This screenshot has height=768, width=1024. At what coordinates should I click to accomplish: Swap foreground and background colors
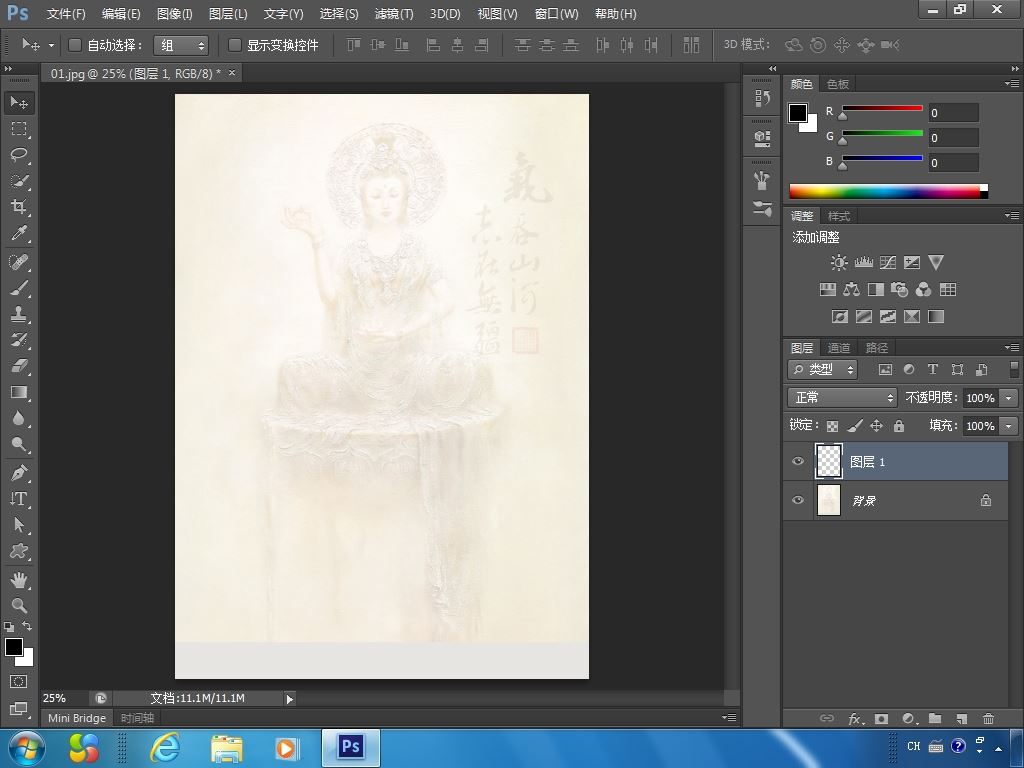coord(27,626)
